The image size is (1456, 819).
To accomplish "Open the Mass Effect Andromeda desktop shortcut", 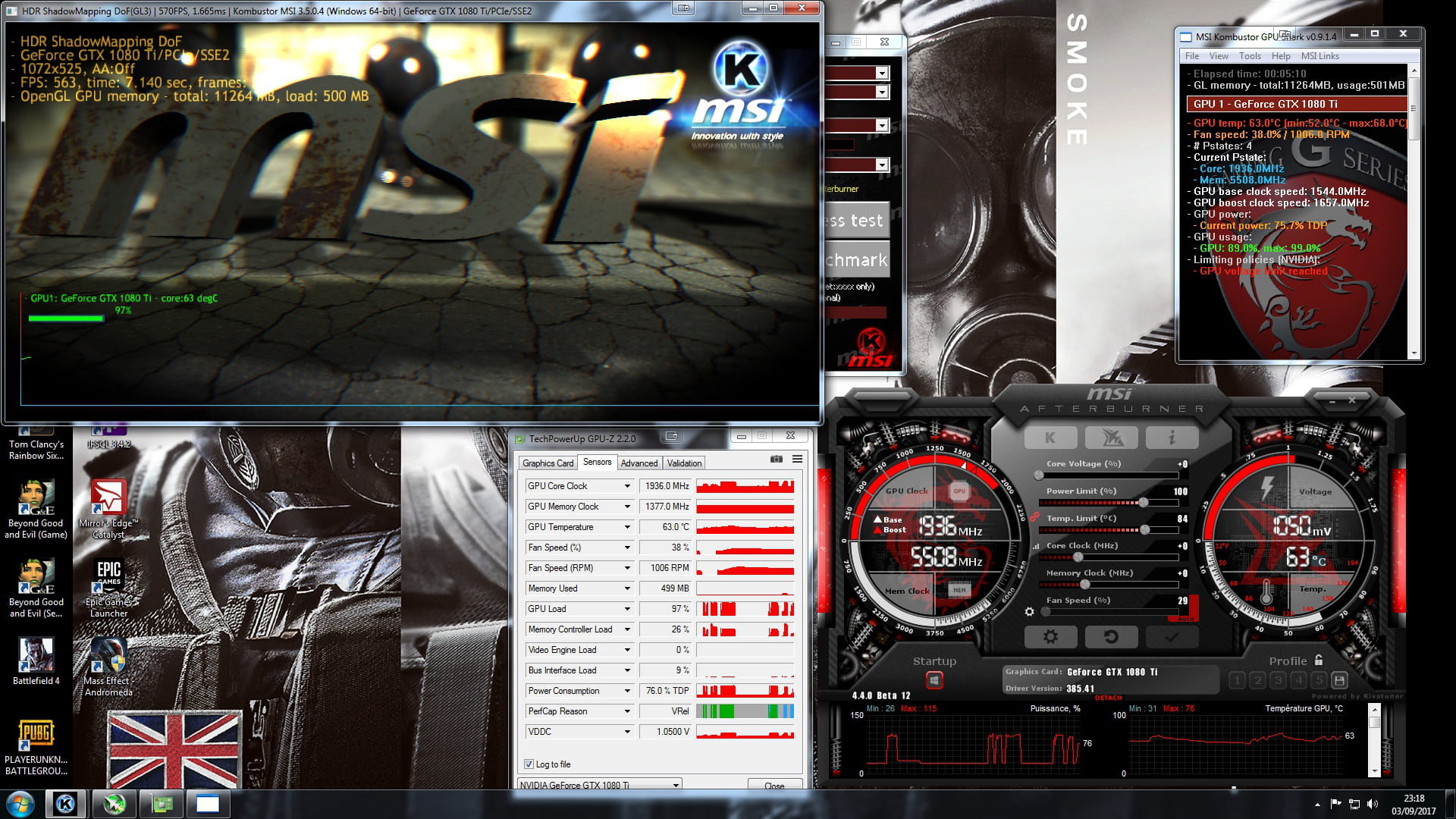I will pos(108,667).
